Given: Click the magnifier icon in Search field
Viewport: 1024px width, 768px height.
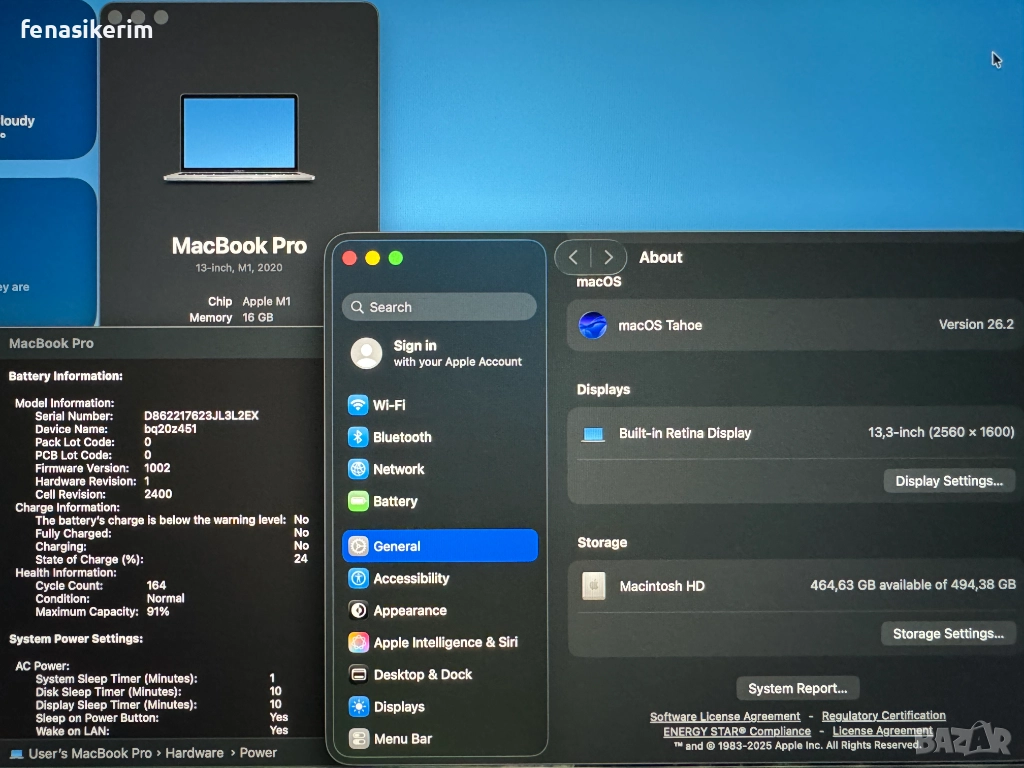Looking at the screenshot, I should point(357,307).
